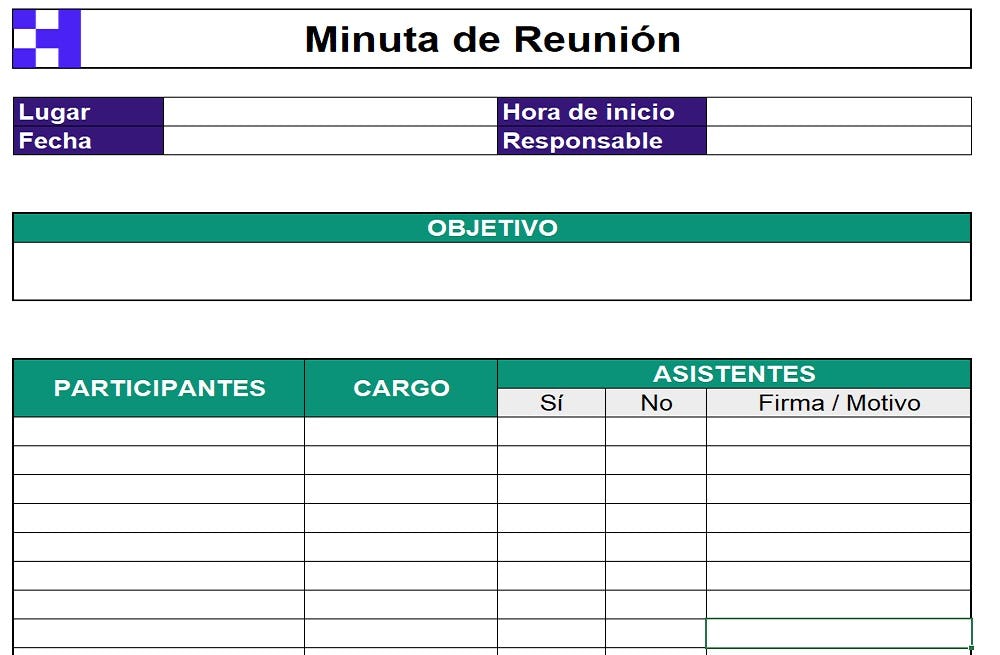Select the blank area under OBJETIVO
1000x655 pixels.
(x=492, y=271)
